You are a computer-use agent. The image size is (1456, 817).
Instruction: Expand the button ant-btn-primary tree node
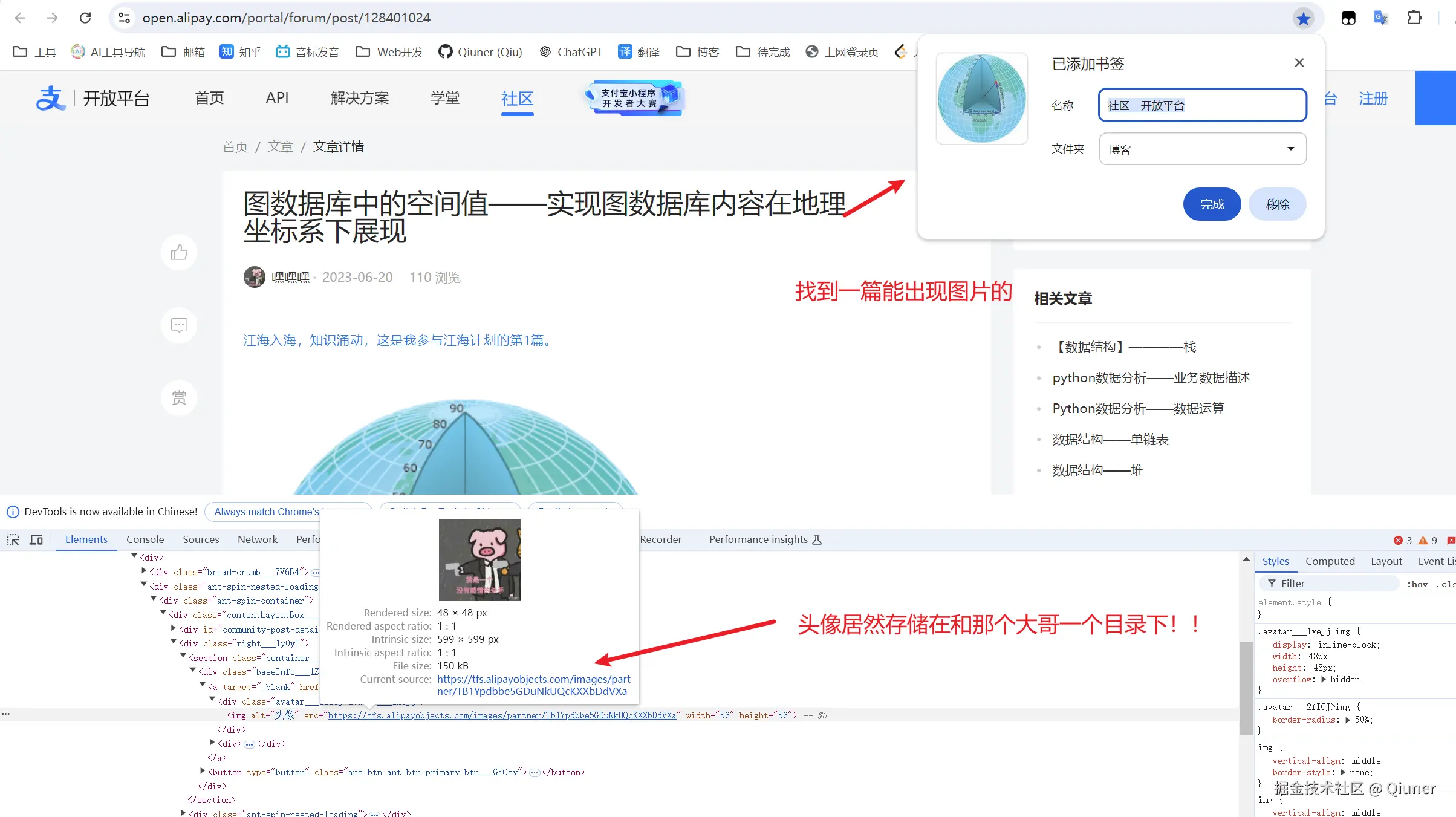click(203, 771)
